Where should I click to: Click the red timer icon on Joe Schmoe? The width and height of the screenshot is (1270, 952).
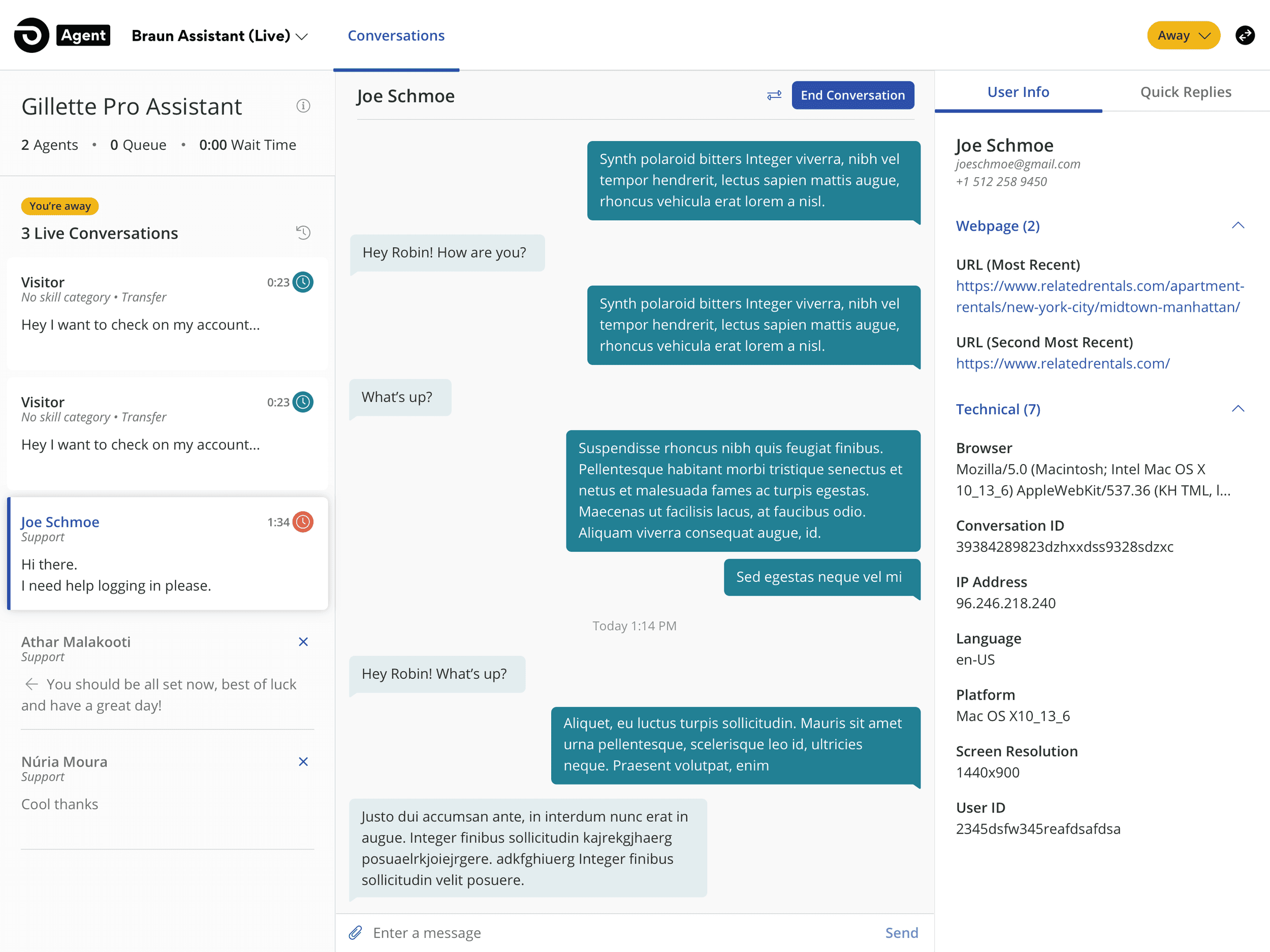point(303,522)
